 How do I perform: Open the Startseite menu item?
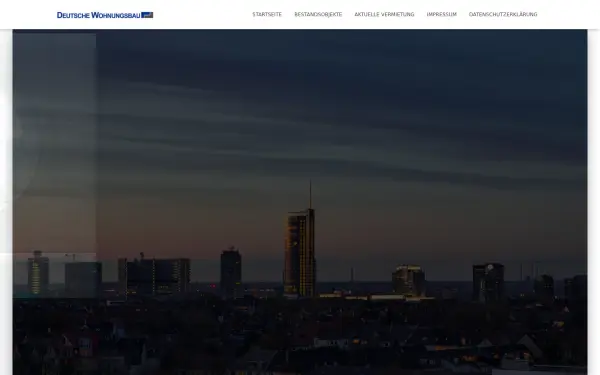click(267, 14)
